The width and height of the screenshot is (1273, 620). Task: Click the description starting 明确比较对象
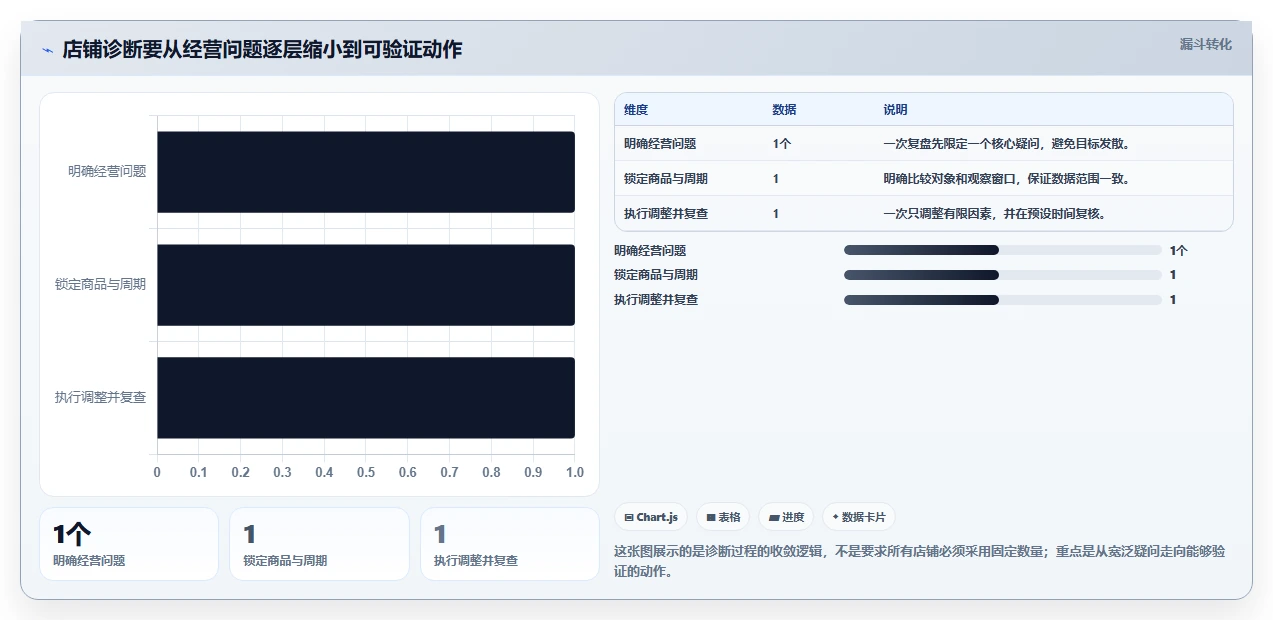(x=1007, y=179)
